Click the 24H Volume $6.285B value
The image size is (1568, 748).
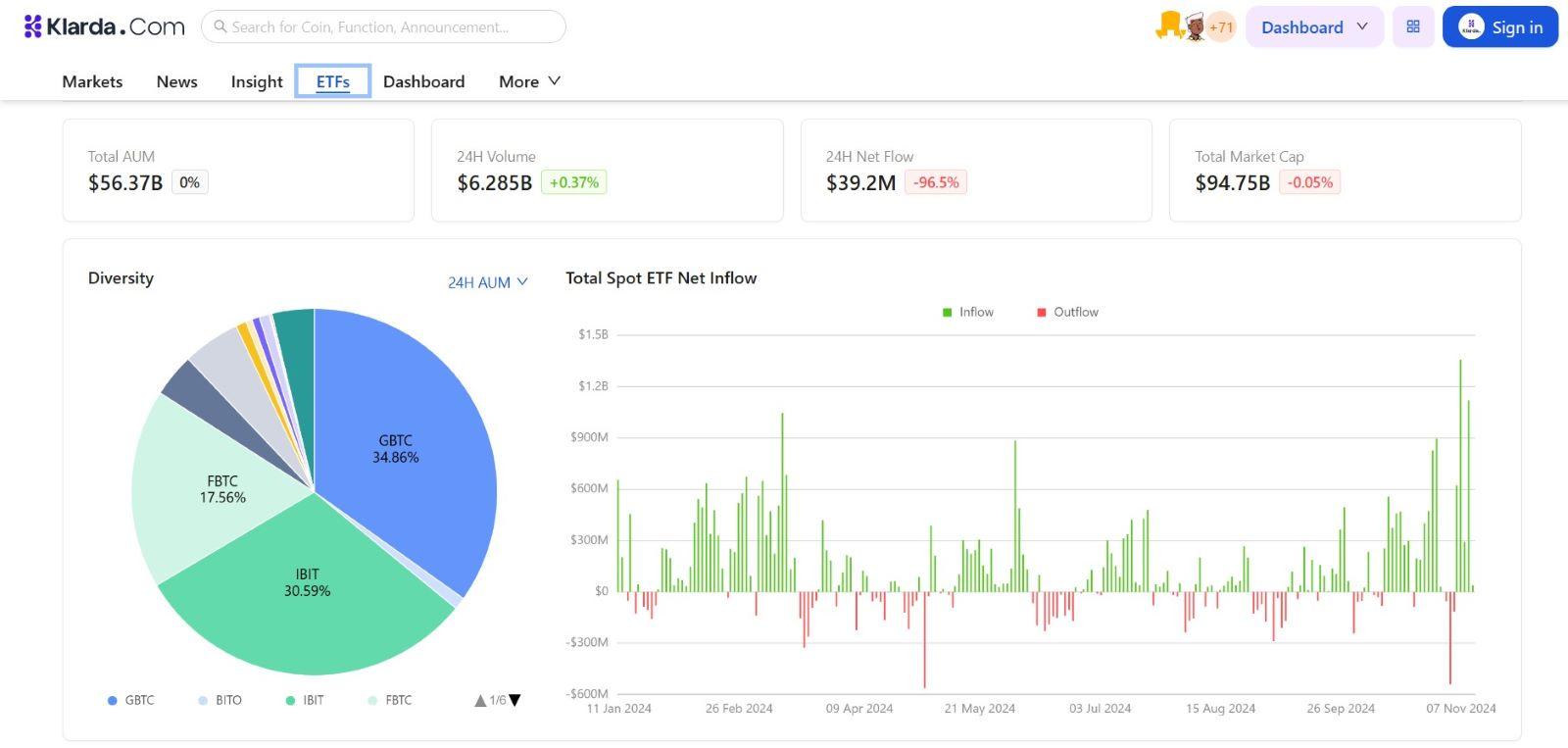495,182
